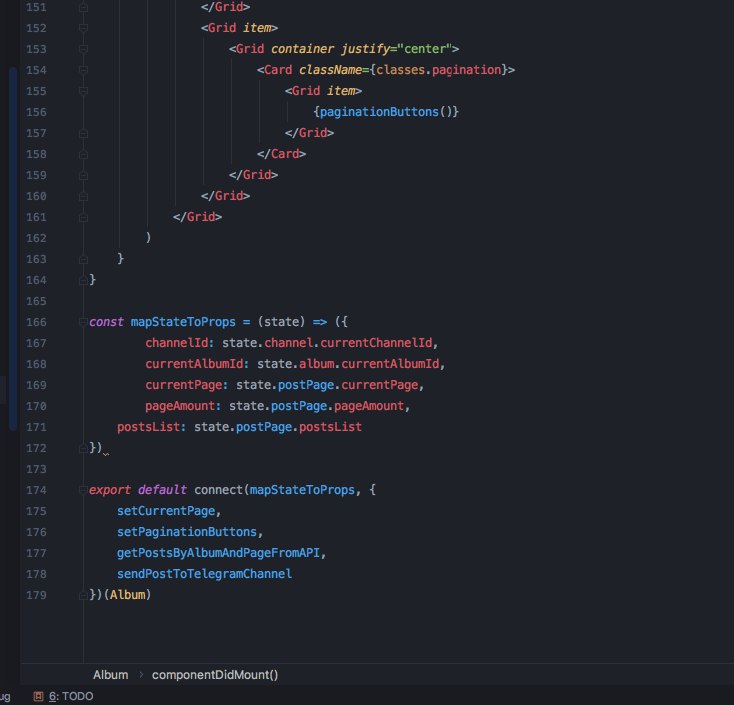
Task: Toggle fold marker on line 164
Action: pos(83,280)
